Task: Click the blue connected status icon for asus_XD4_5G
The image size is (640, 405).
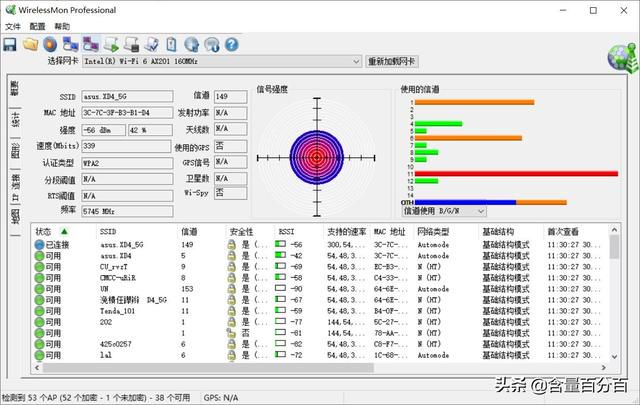Action: point(39,245)
